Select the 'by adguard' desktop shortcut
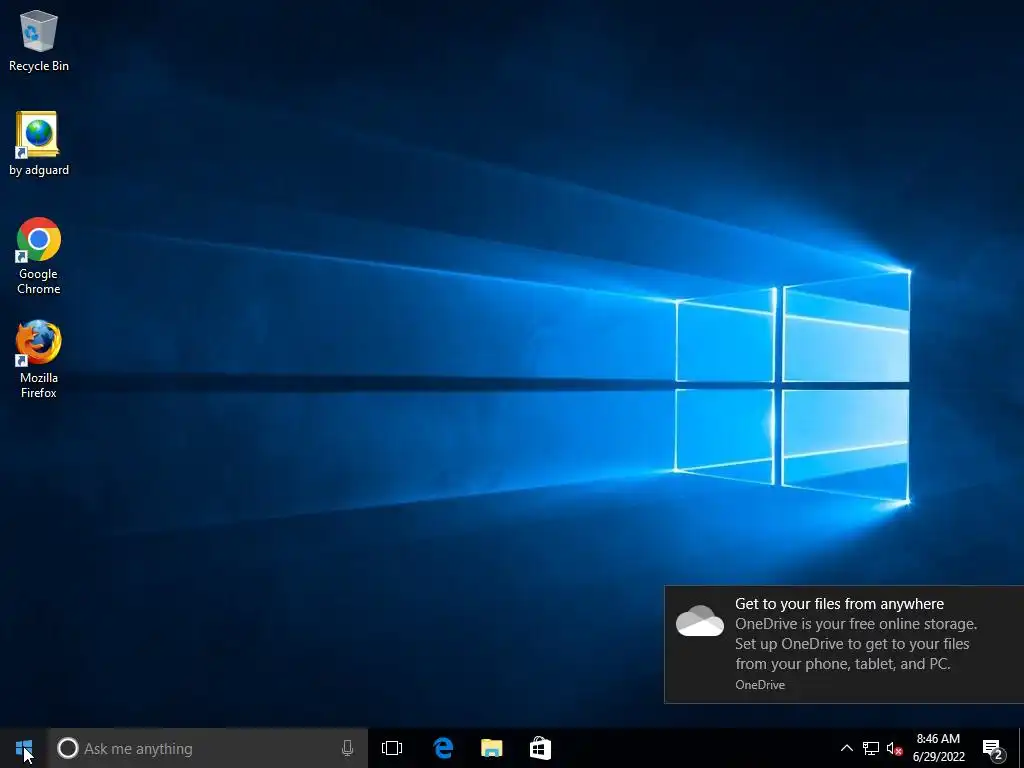Viewport: 1024px width, 768px height. click(39, 144)
